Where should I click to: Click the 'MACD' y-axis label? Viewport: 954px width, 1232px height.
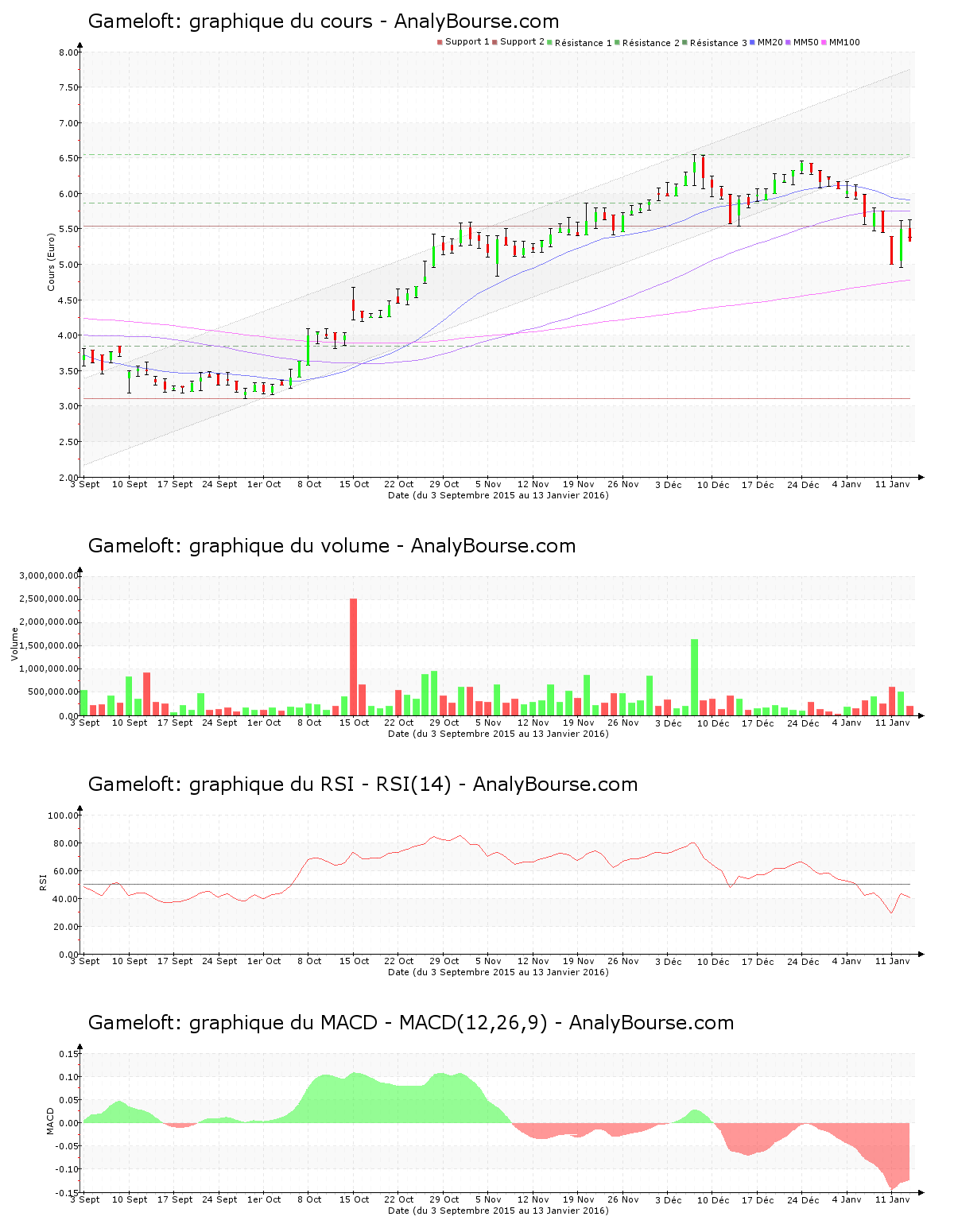point(51,1121)
